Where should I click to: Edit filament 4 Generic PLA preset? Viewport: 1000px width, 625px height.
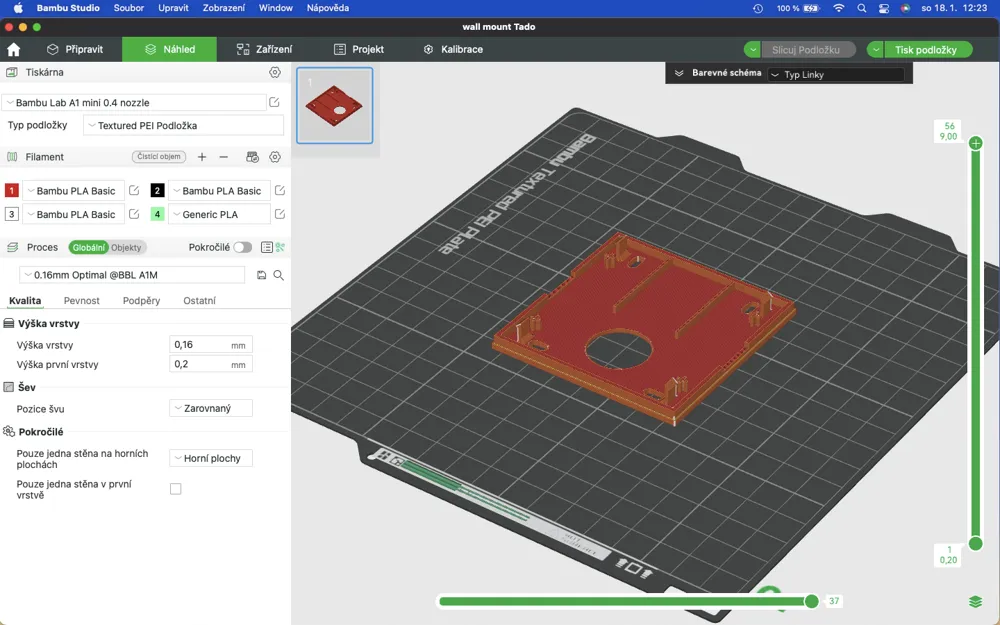279,214
